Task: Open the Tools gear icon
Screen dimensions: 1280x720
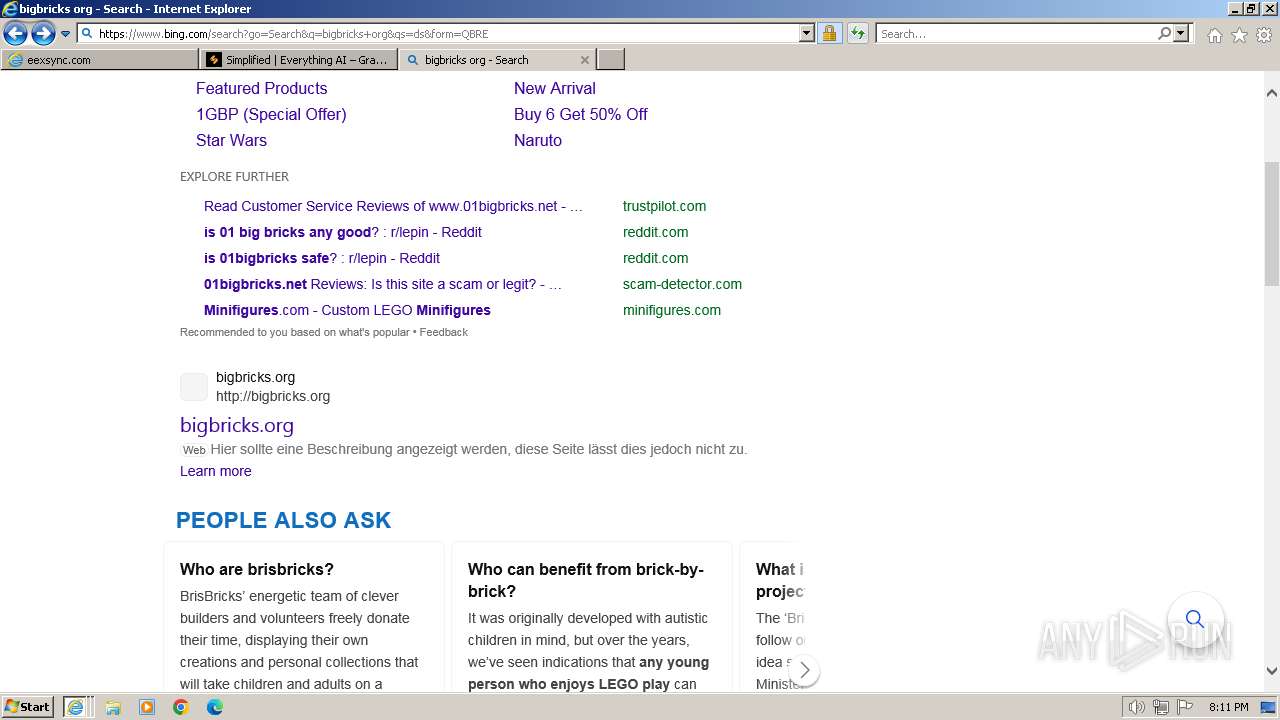Action: [1264, 35]
